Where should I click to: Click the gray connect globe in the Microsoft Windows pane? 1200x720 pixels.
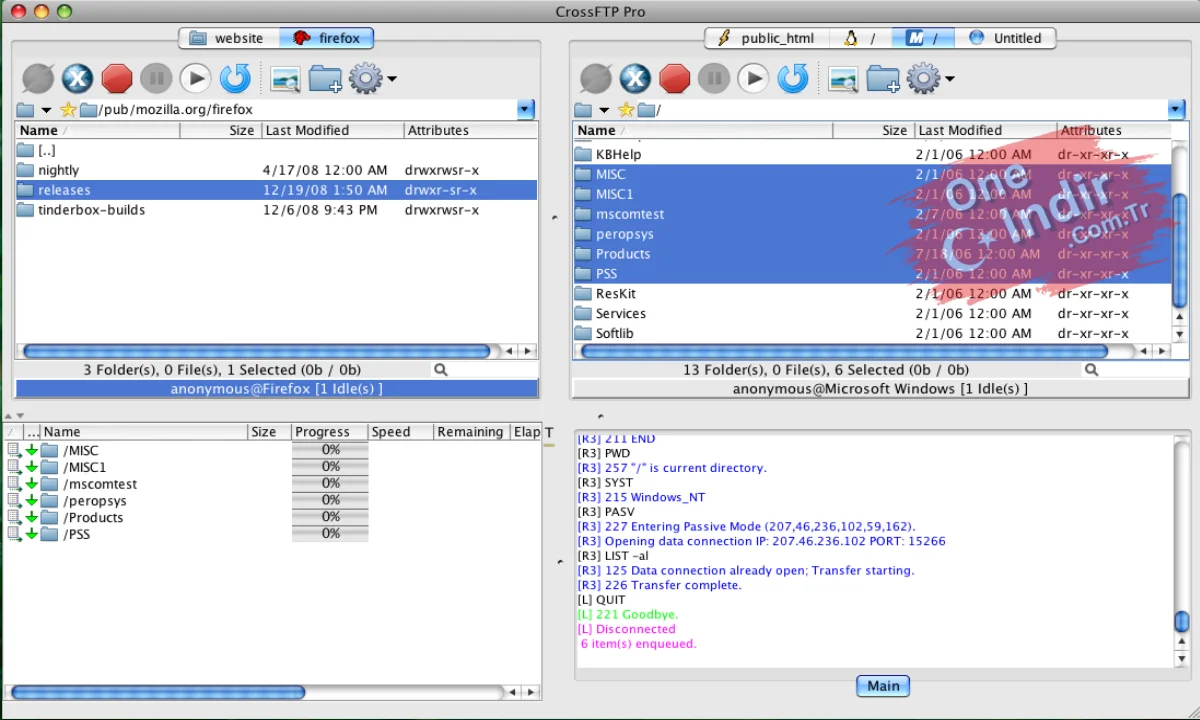pyautogui.click(x=596, y=78)
